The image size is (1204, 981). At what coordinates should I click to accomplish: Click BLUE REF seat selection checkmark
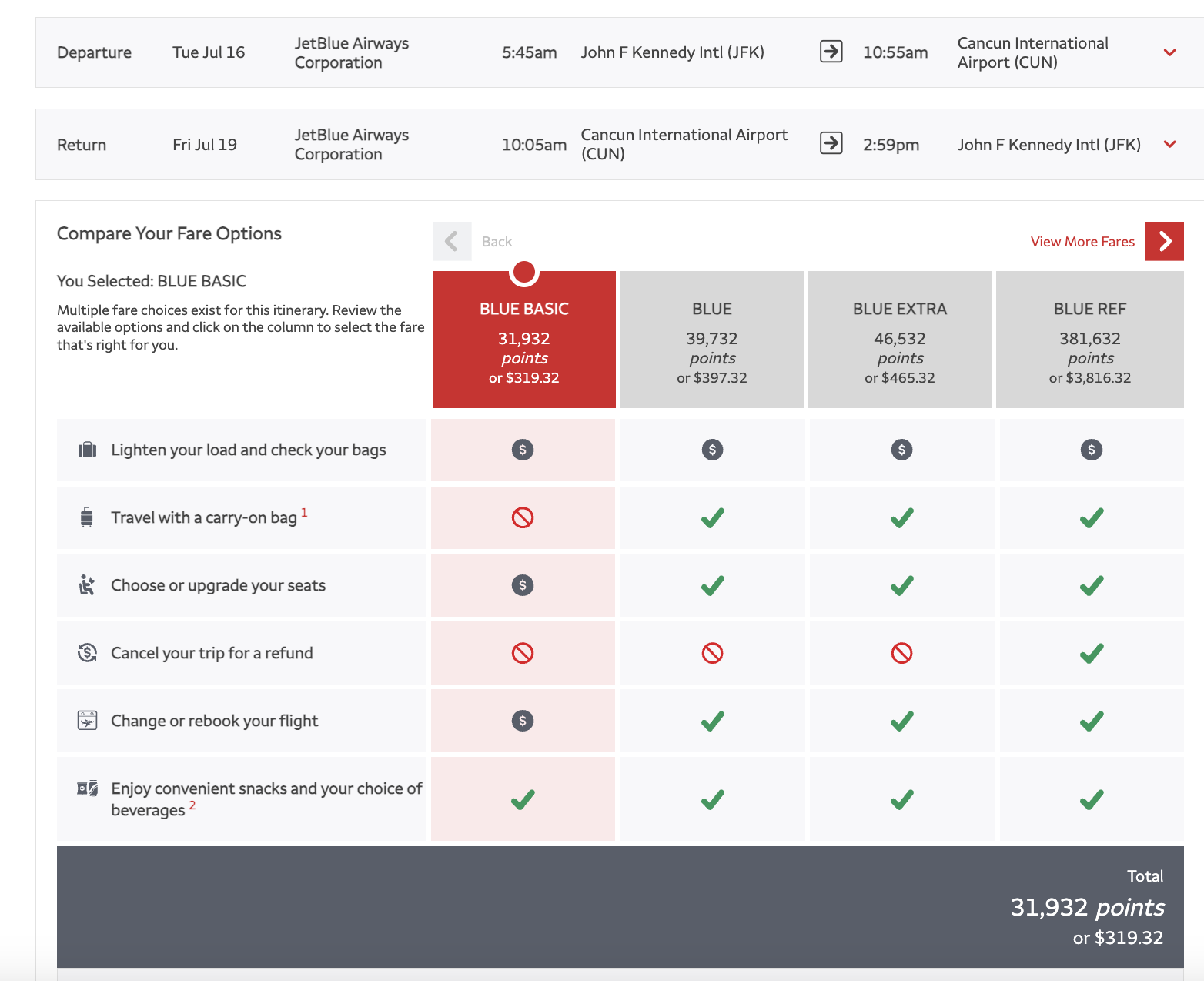tap(1091, 585)
